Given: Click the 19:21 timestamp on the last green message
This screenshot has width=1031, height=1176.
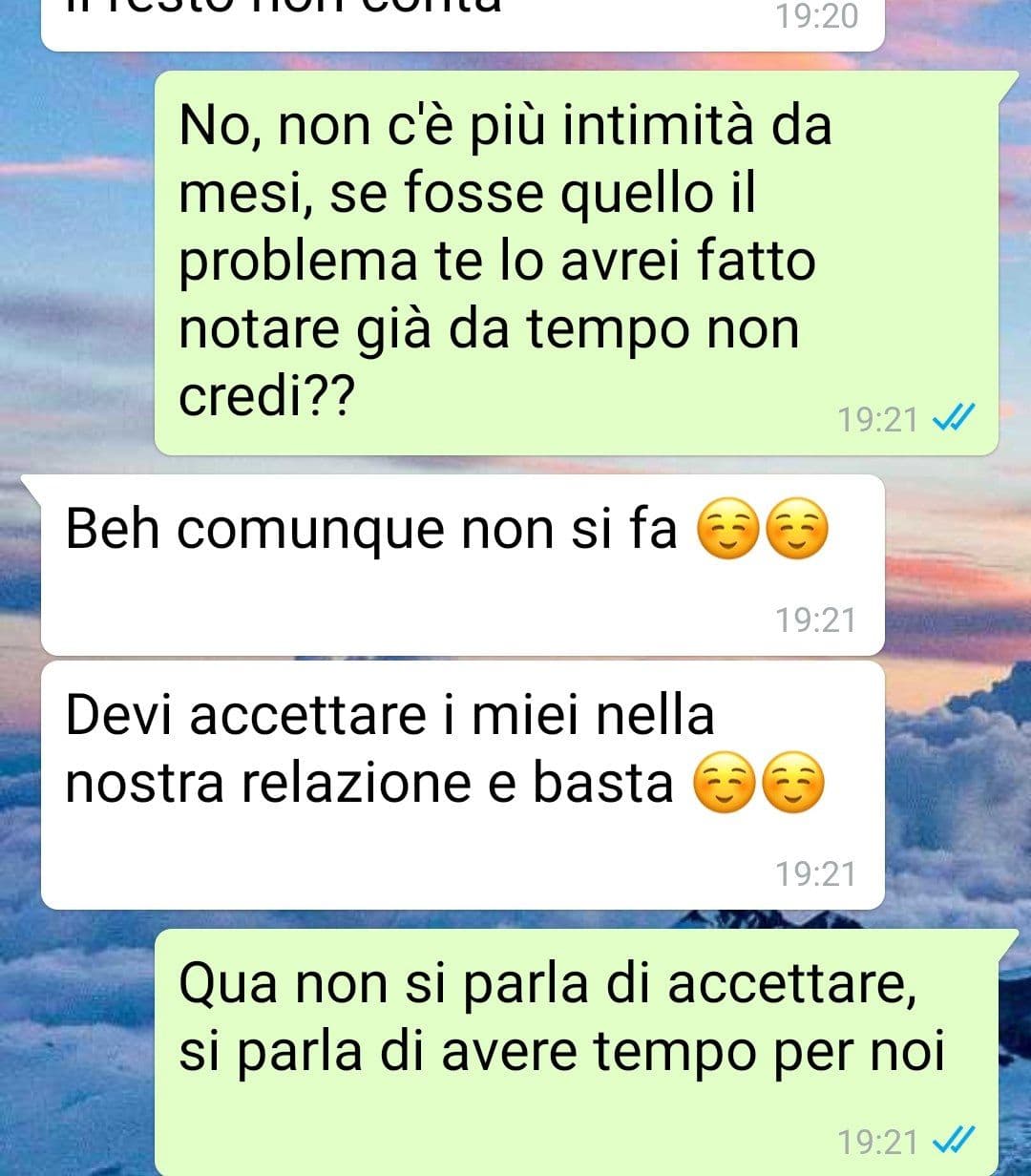Looking at the screenshot, I should (x=877, y=1142).
